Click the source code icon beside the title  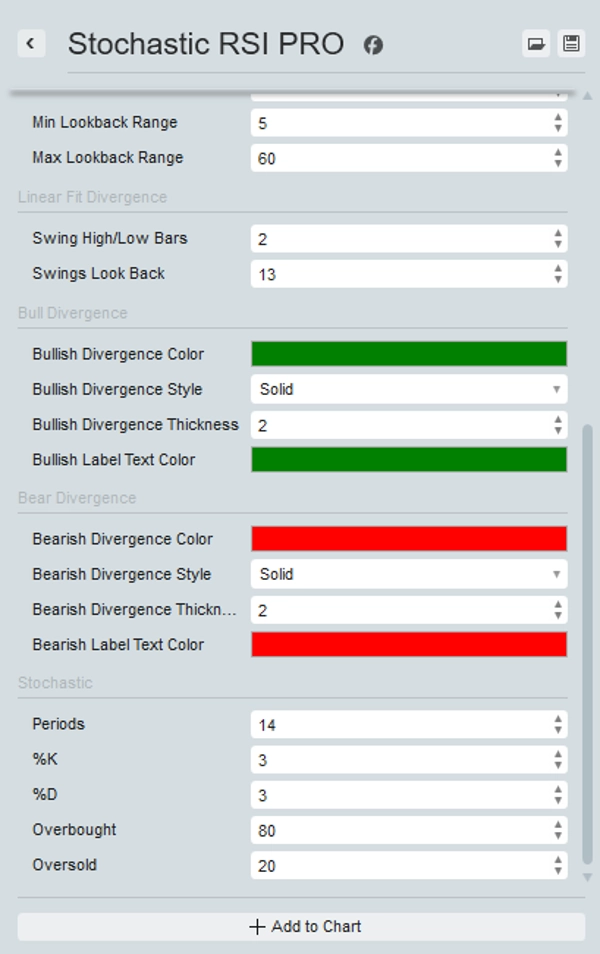(x=373, y=45)
